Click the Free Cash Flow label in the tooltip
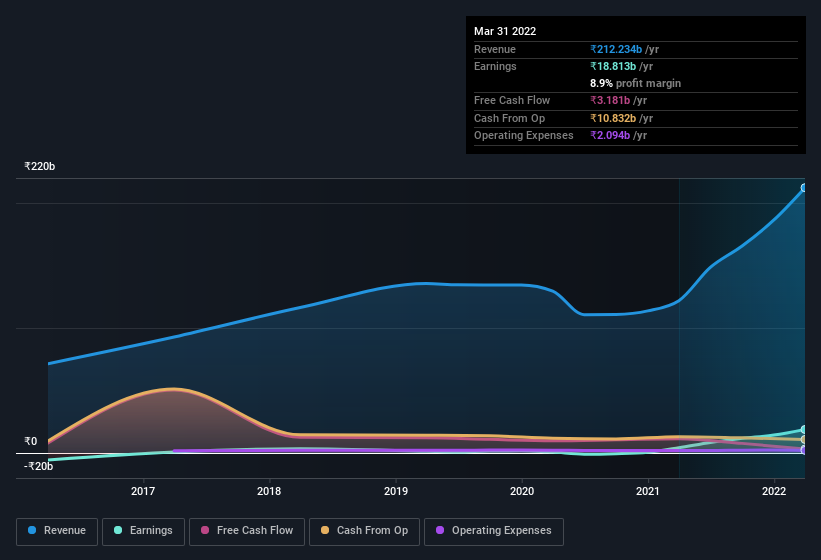 pos(512,100)
